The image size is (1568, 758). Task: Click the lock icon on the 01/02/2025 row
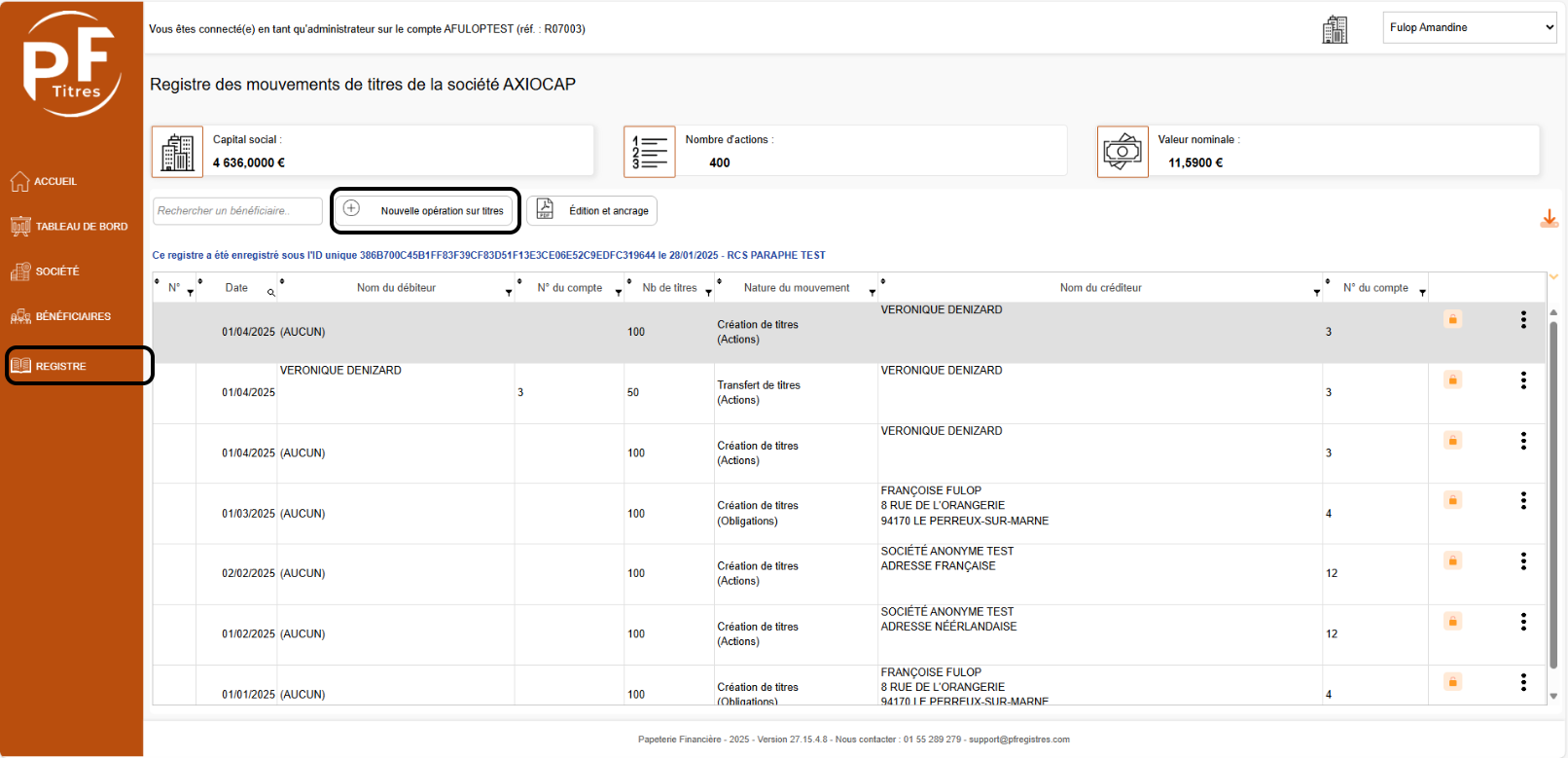tap(1452, 621)
